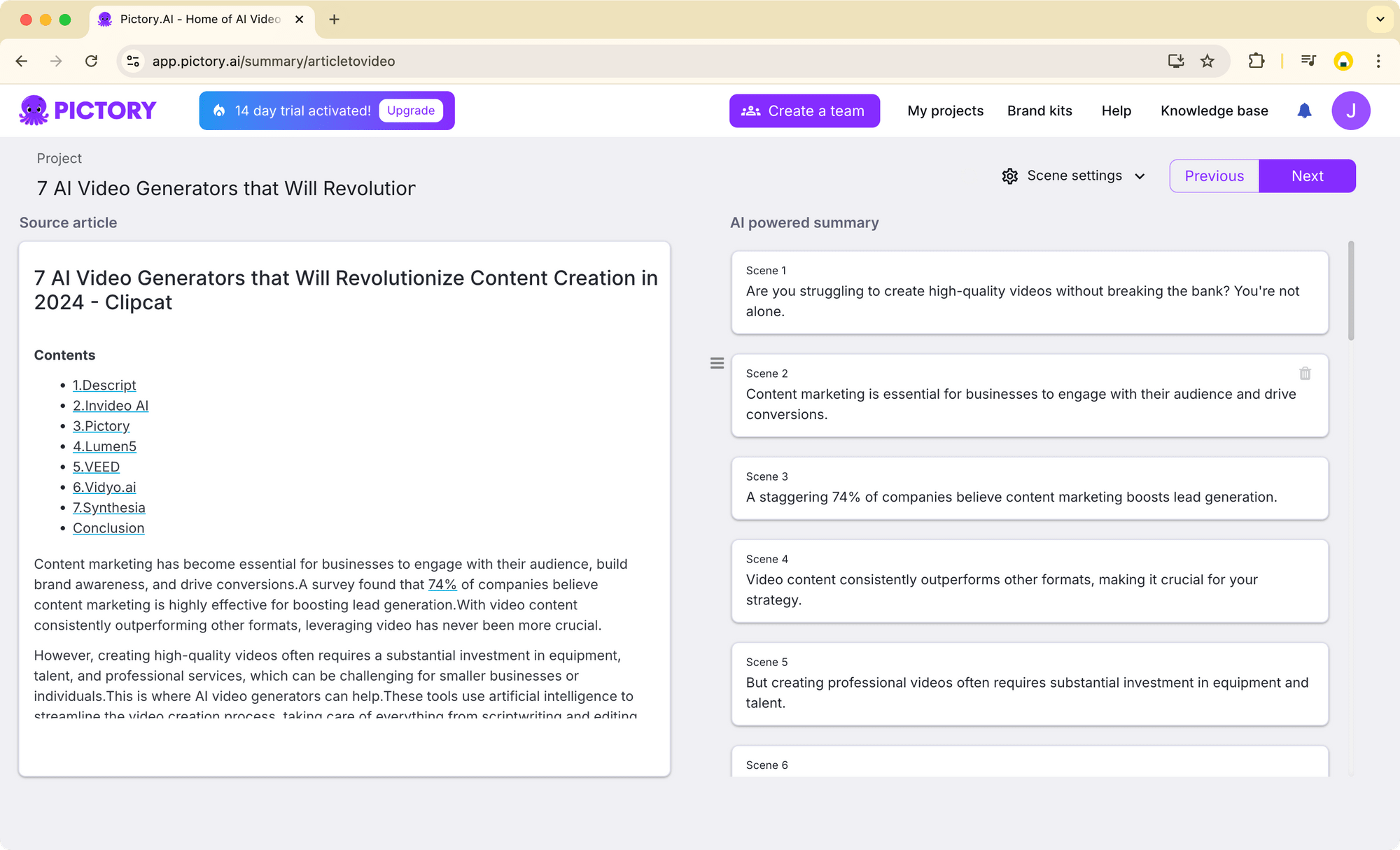The image size is (1400, 850).
Task: Click the article title about 7 AI Video Generators
Action: 346,290
